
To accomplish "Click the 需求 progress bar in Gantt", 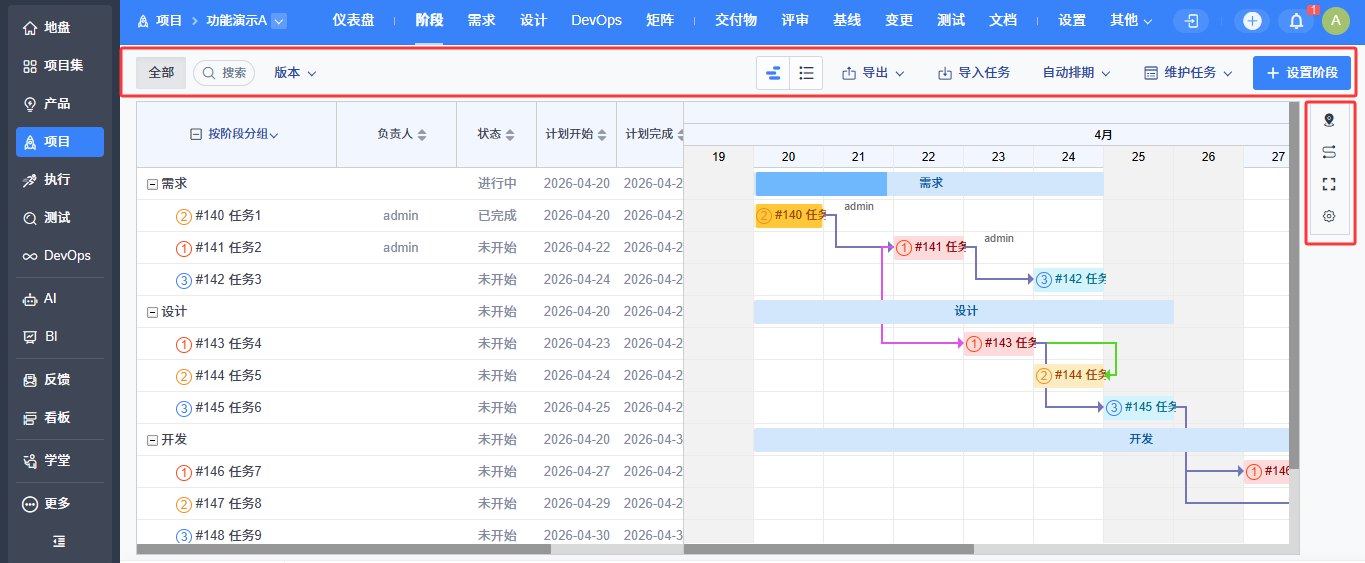I will (x=929, y=184).
